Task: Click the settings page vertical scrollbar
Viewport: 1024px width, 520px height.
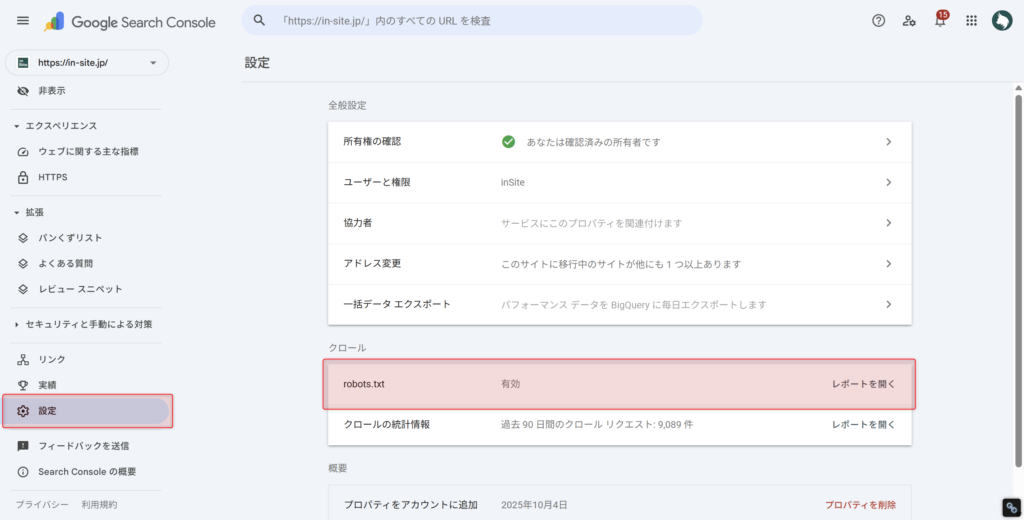Action: [1018, 281]
